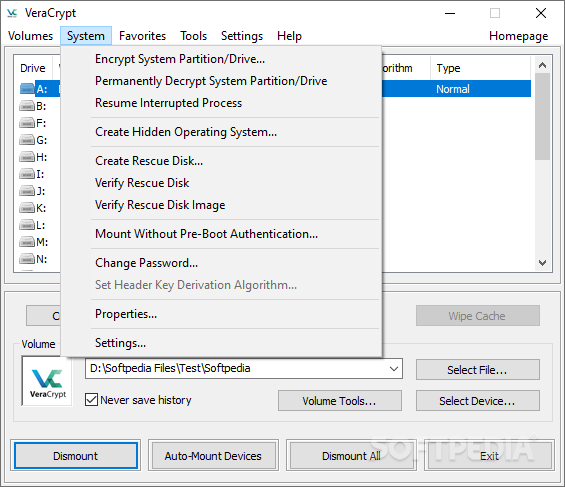
Task: Select drive M: disk icon
Action: coord(27,242)
